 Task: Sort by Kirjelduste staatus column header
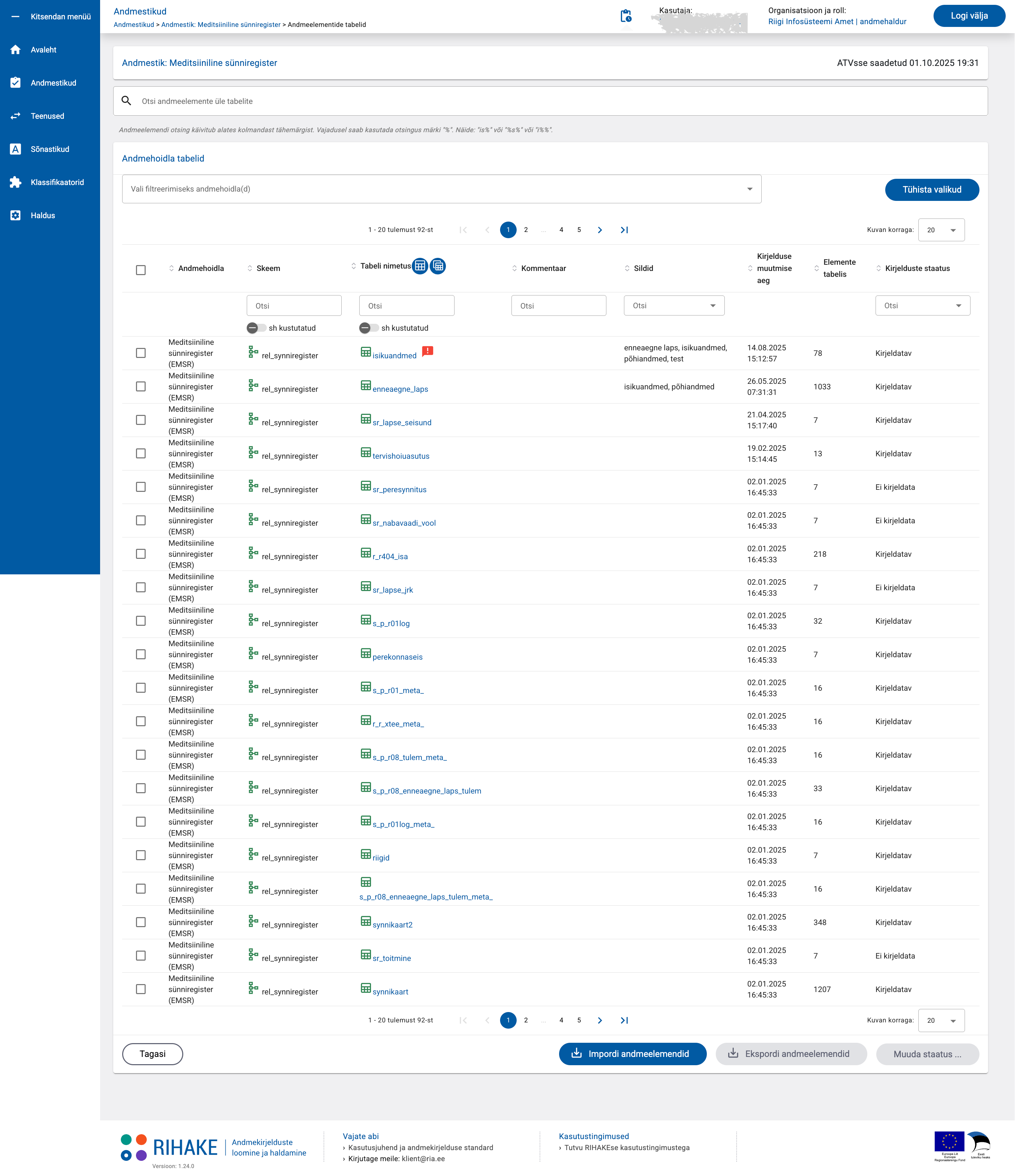click(x=917, y=269)
